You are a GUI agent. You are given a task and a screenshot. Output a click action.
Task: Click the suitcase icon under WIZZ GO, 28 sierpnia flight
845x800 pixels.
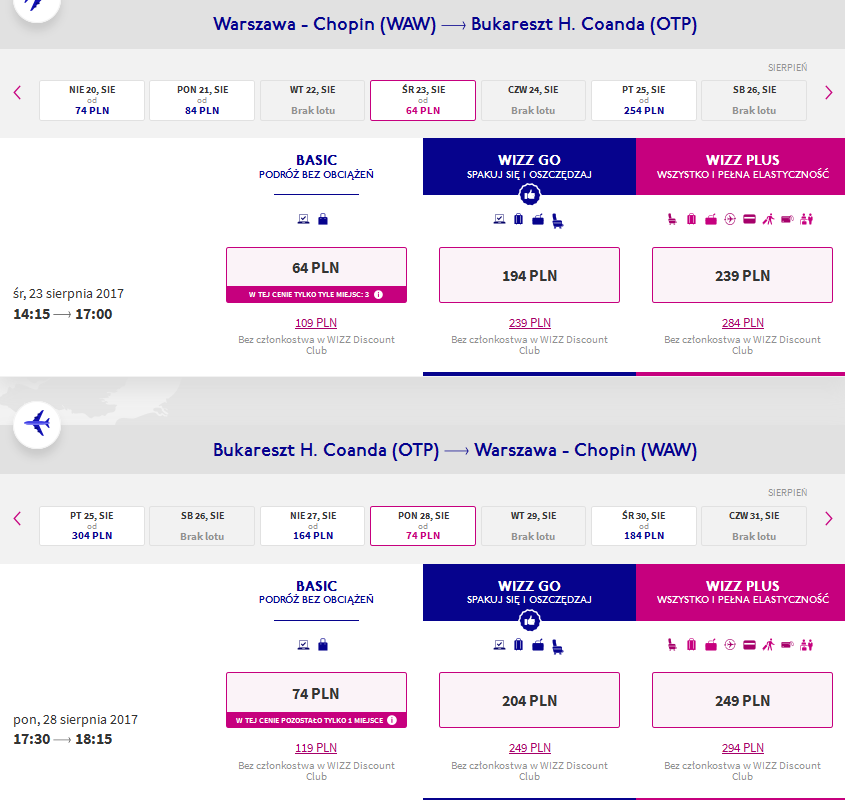point(518,645)
